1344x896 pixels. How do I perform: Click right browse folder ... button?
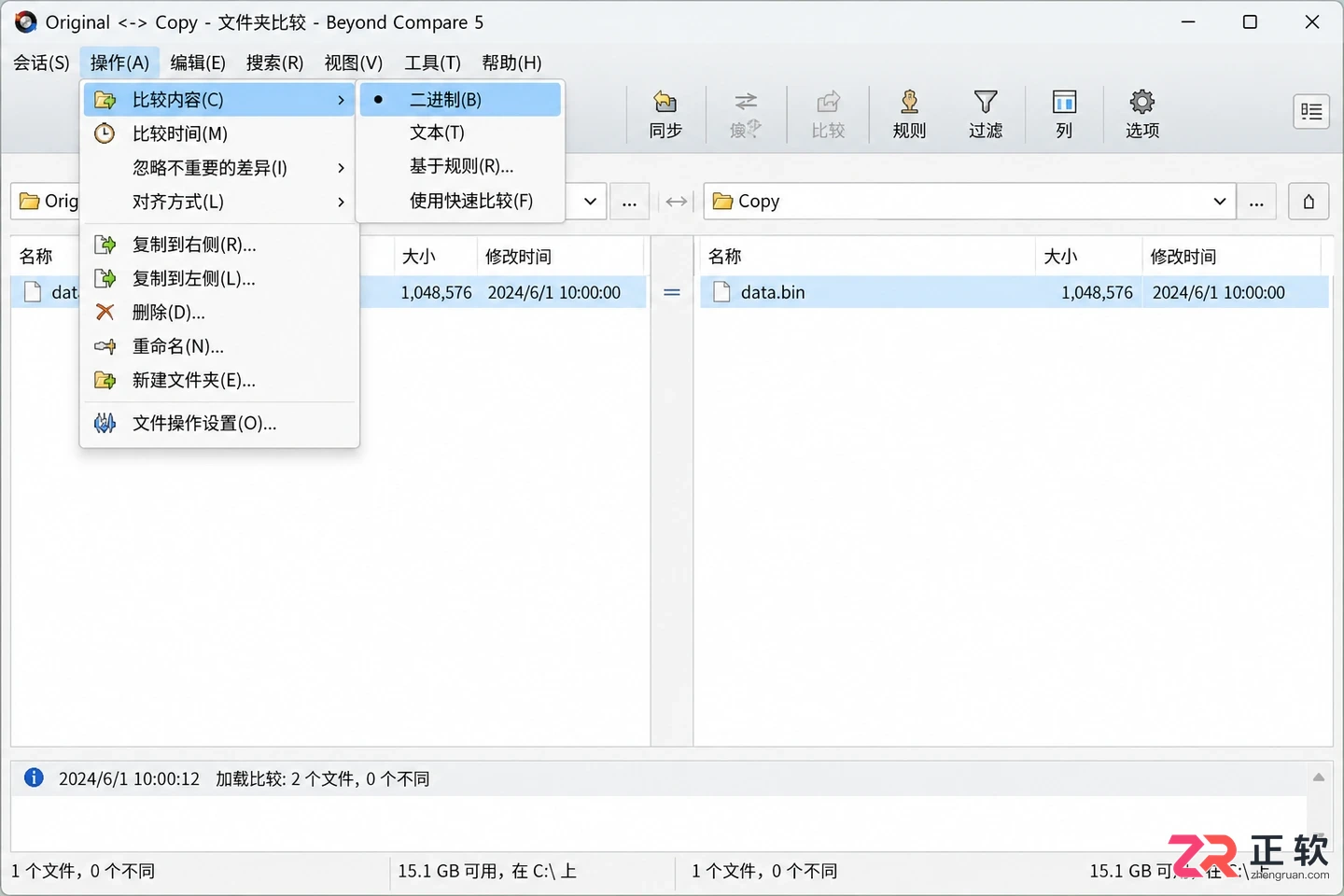1256,202
